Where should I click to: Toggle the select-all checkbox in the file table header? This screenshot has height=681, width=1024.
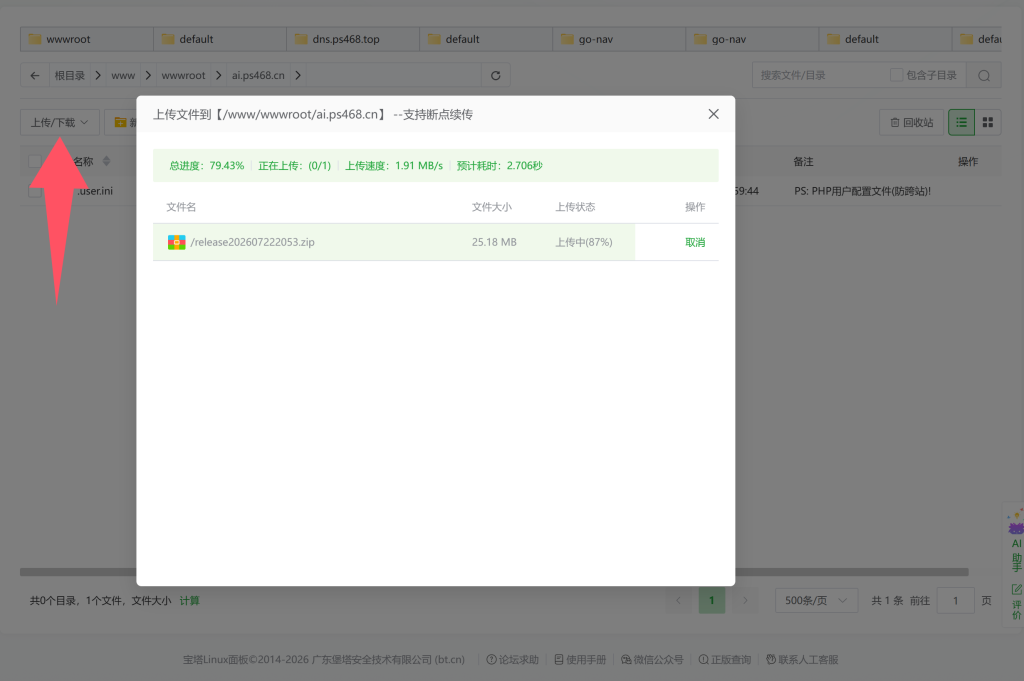coord(35,161)
